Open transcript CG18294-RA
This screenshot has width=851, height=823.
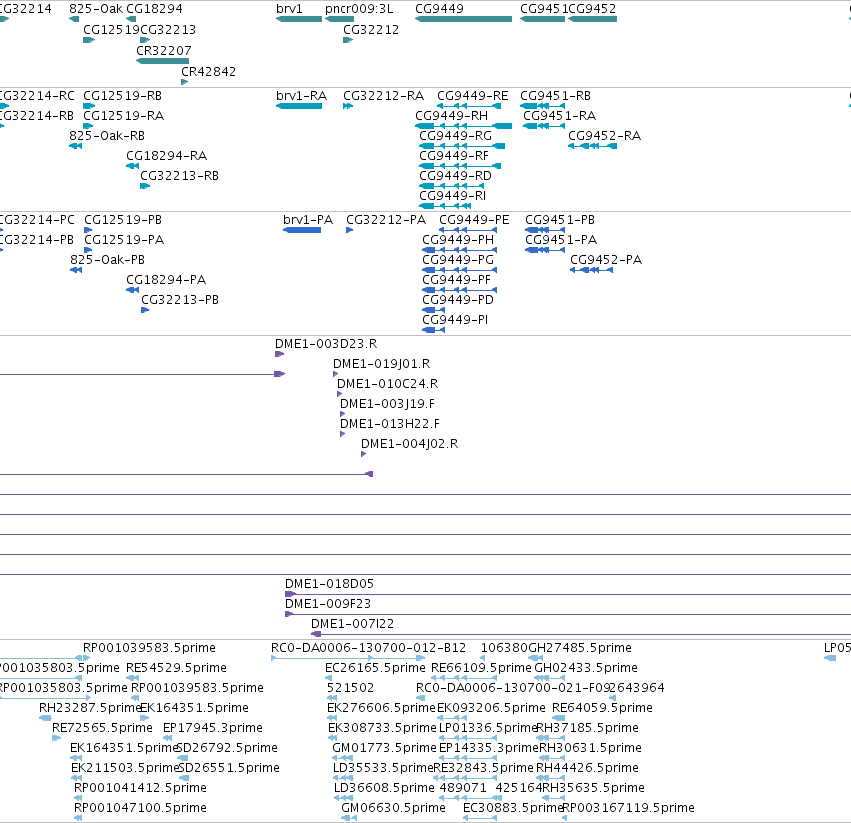[132, 166]
